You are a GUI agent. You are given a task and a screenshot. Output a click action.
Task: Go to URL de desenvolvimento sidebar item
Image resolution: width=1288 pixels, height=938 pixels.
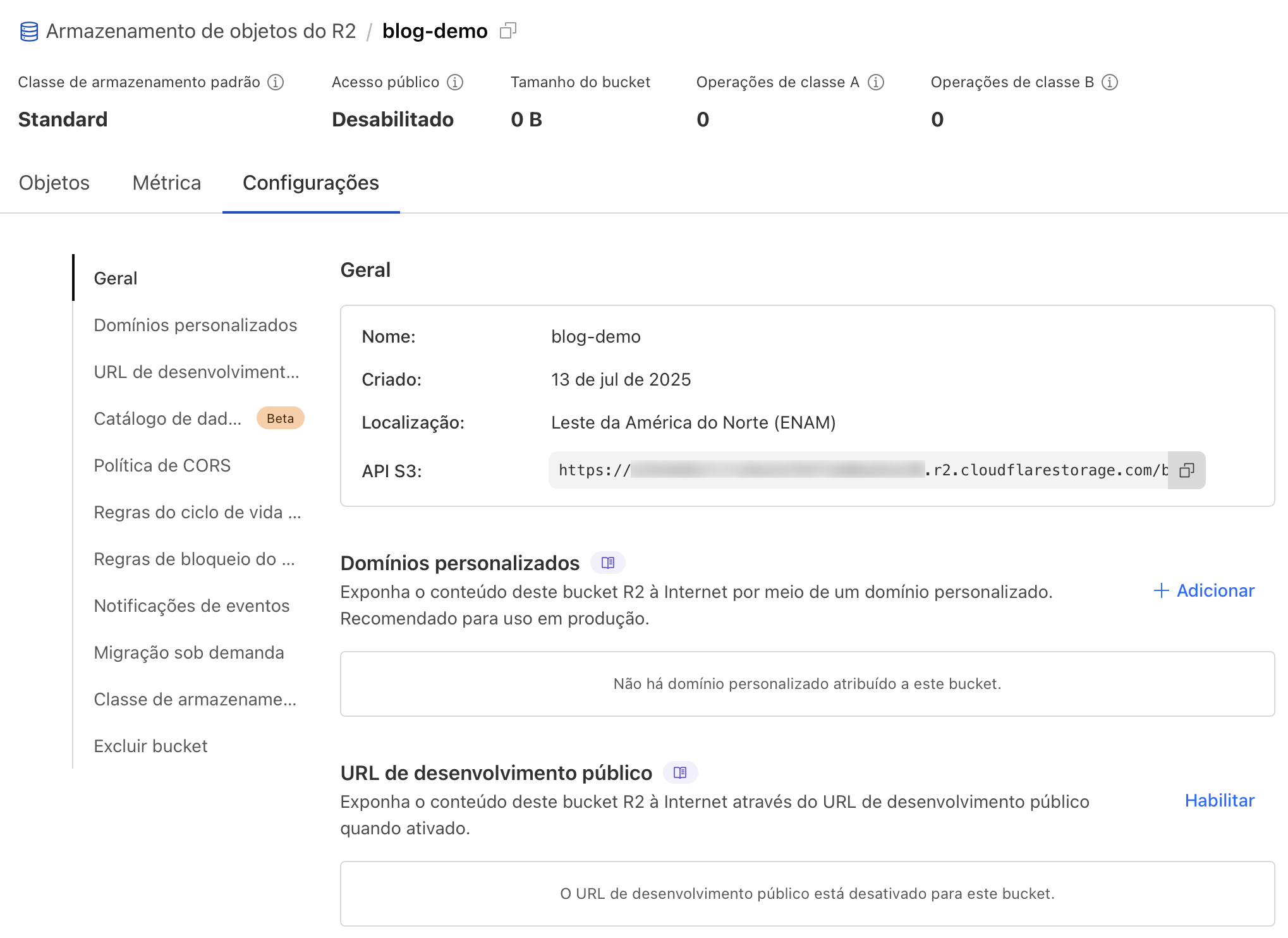(197, 372)
